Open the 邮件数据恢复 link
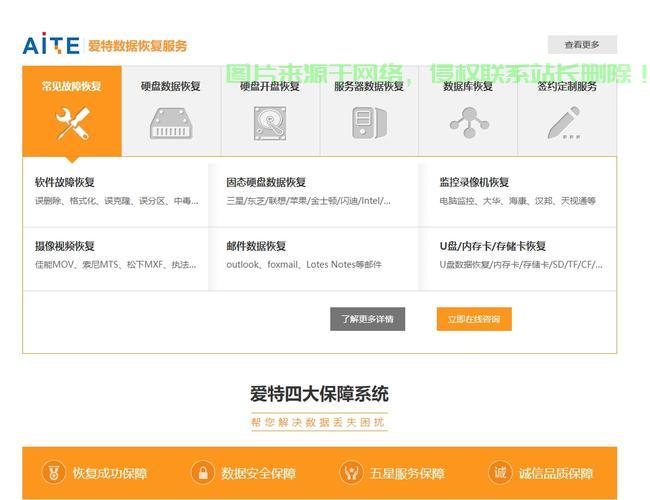Screen dimensions: 650x500 tap(256, 246)
